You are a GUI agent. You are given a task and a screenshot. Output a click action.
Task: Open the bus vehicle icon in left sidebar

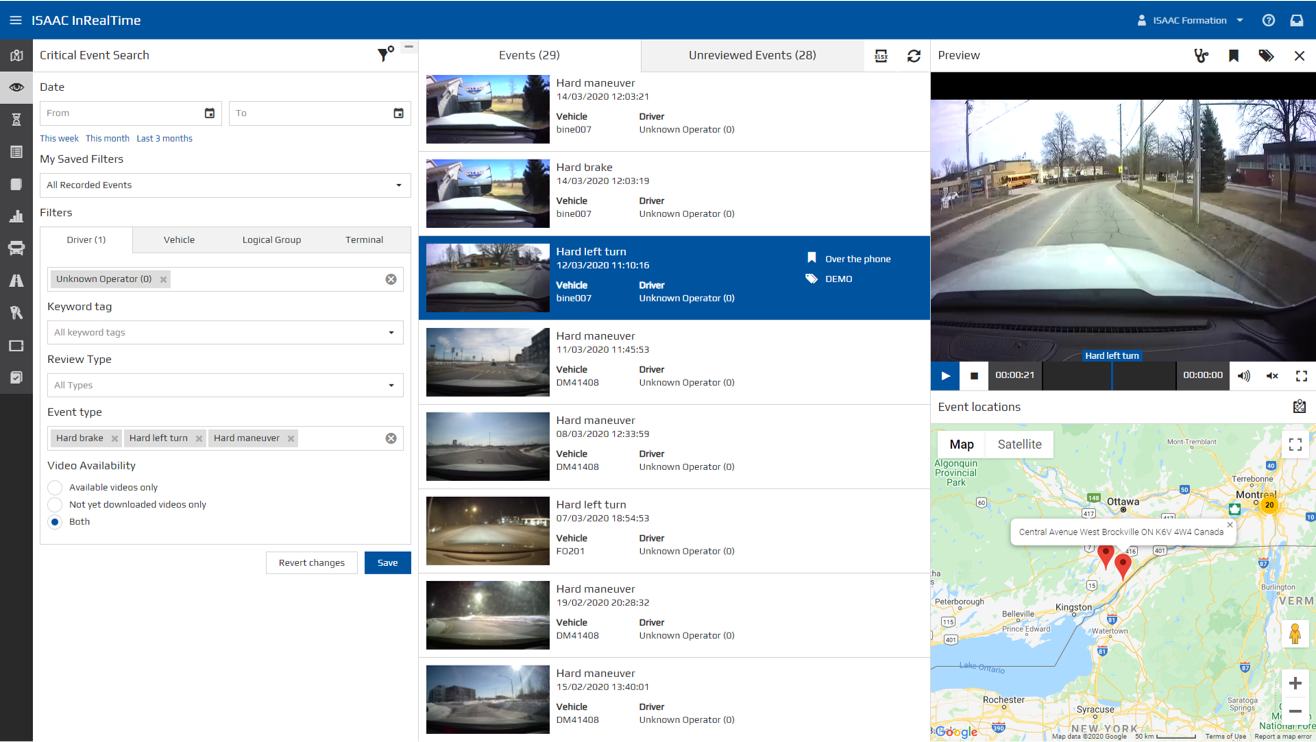click(16, 248)
